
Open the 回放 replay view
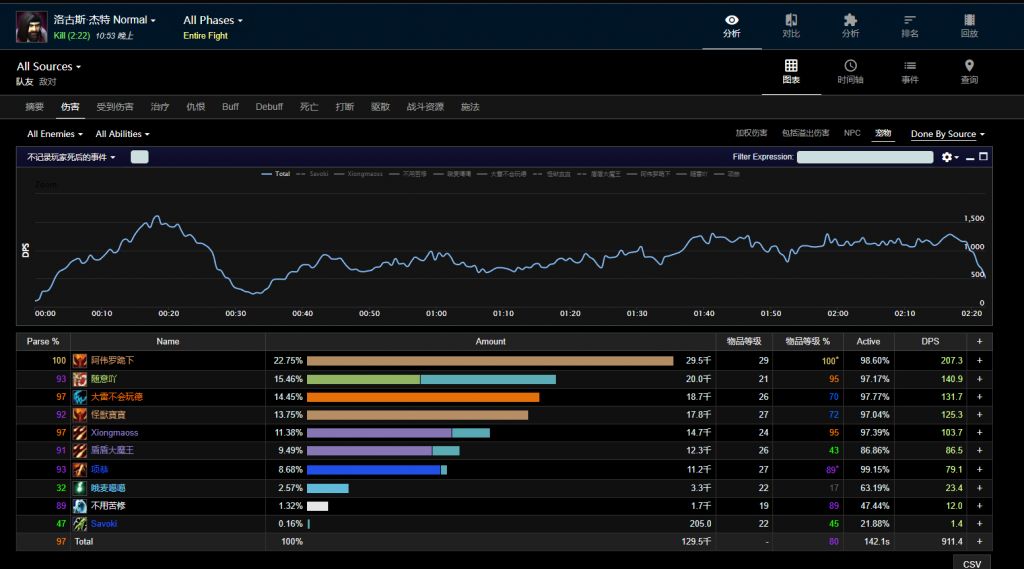point(968,25)
